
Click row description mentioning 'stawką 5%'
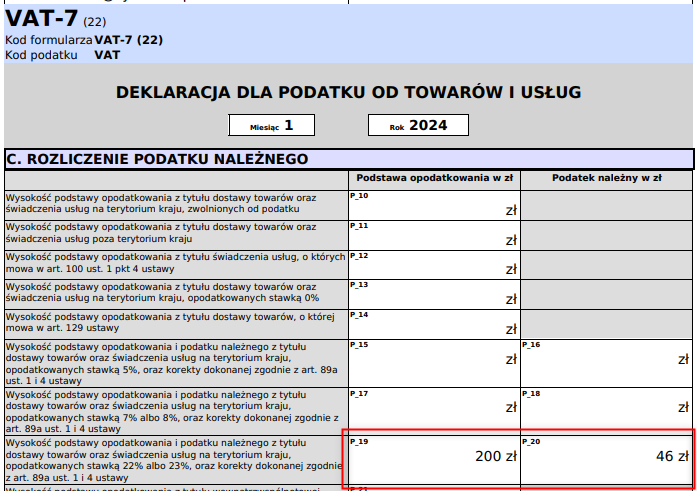pos(176,363)
